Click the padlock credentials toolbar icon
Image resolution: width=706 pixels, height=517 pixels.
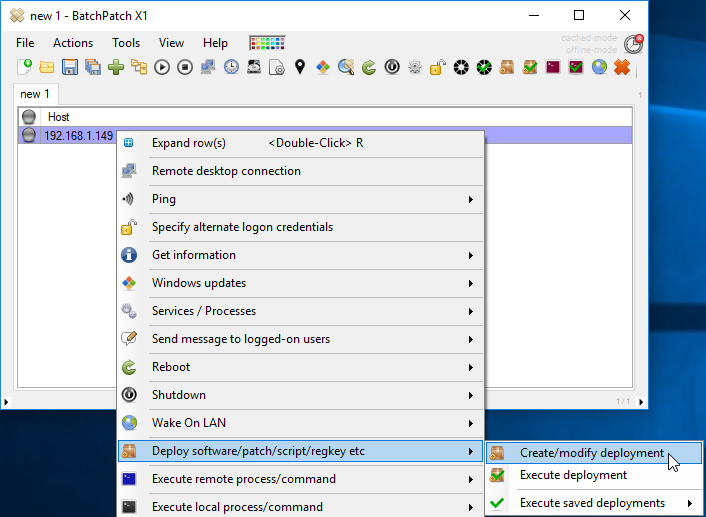(x=438, y=67)
